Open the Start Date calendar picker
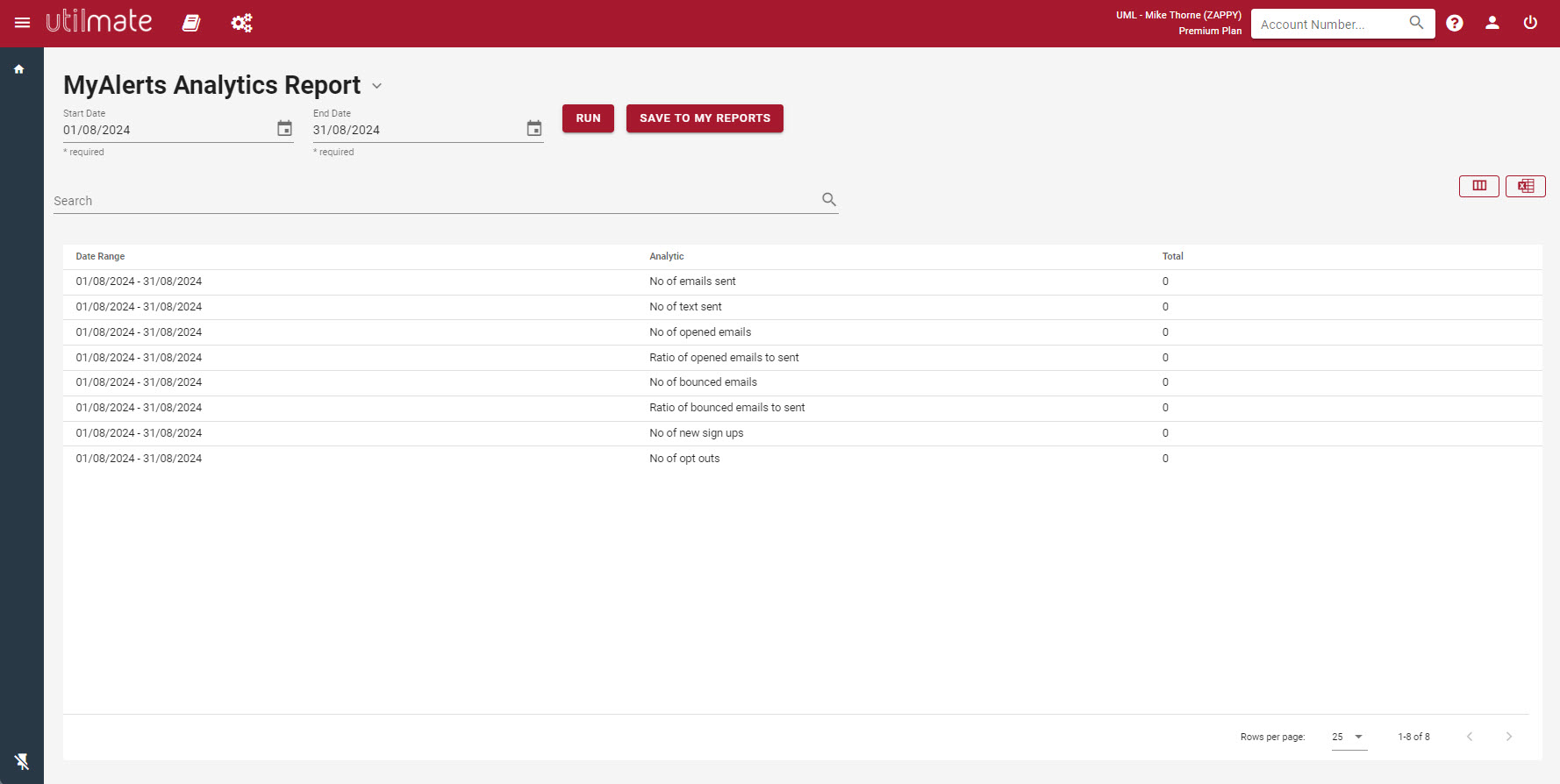This screenshot has height=784, width=1560. coord(284,129)
